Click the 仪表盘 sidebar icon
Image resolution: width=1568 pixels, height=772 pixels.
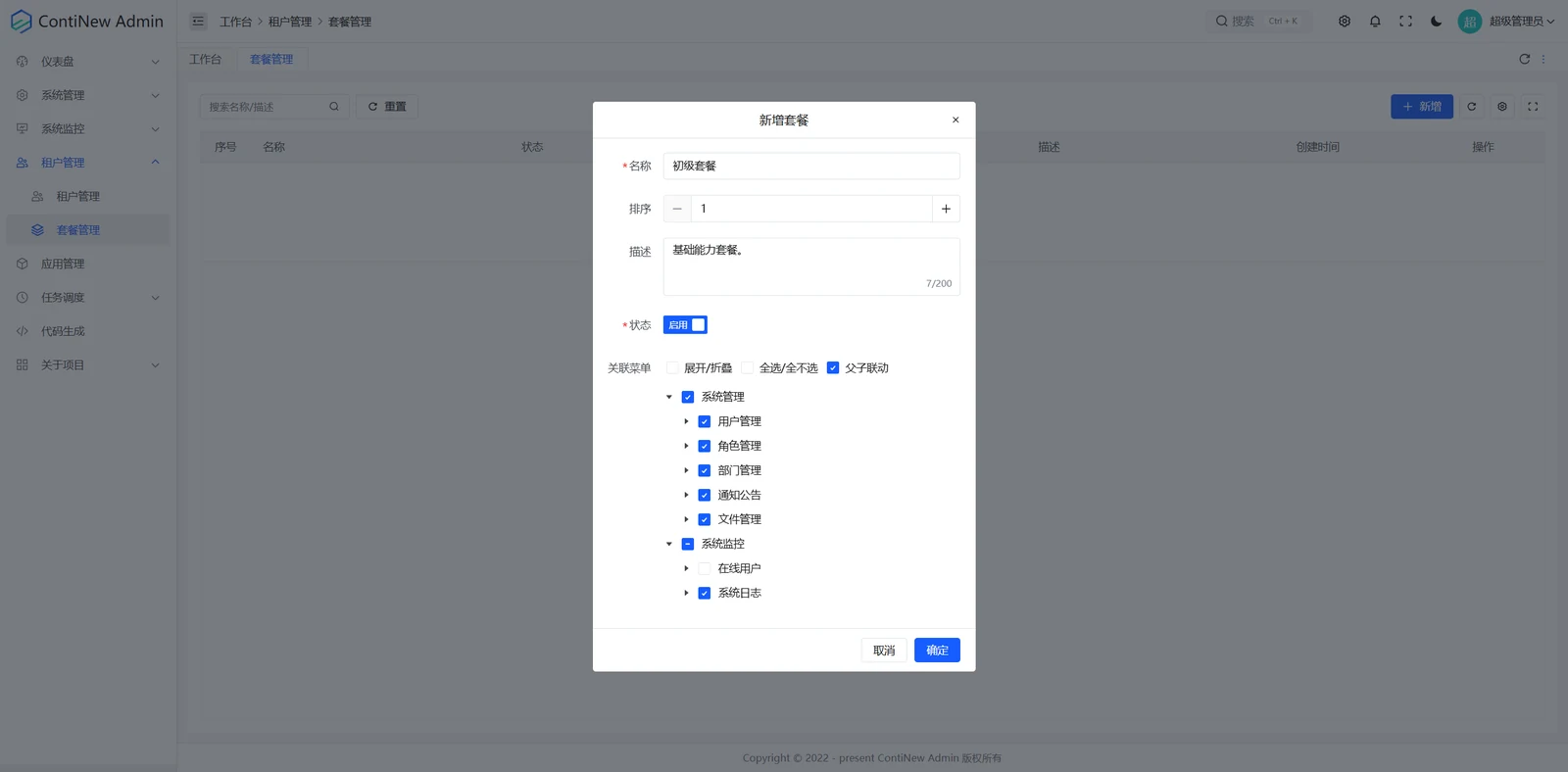[x=23, y=61]
